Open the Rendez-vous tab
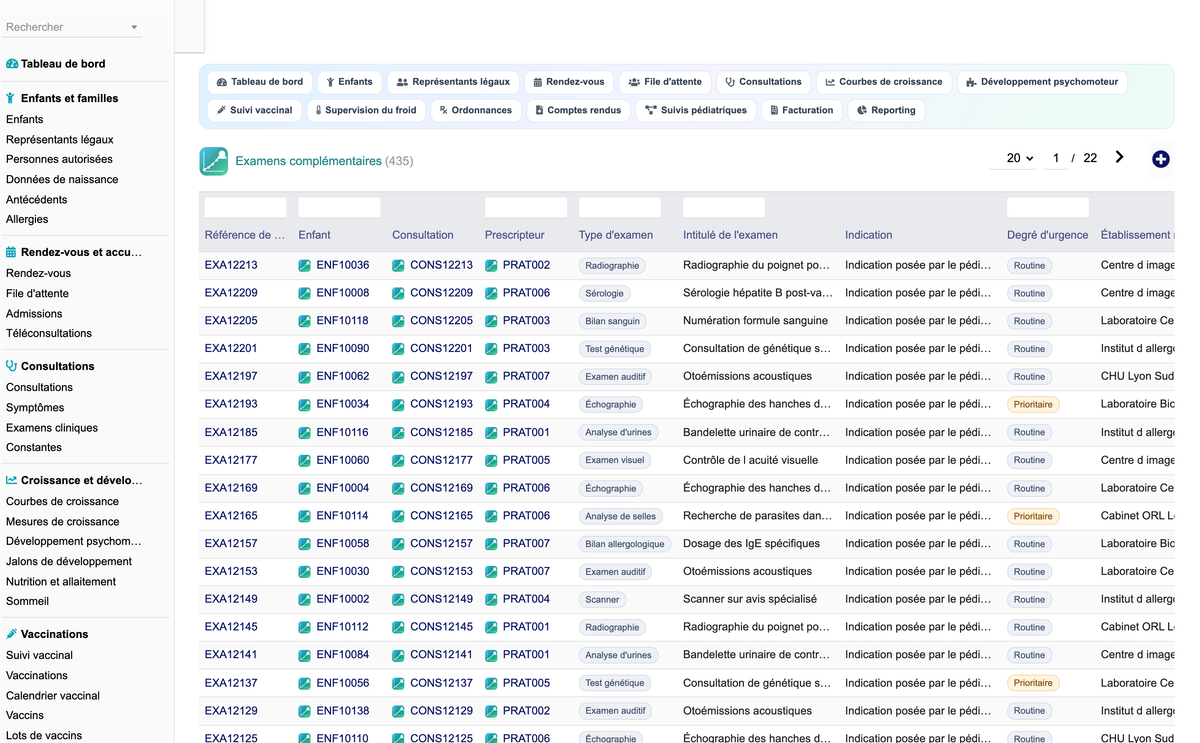Screen dimensions: 1200x743 tap(568, 82)
